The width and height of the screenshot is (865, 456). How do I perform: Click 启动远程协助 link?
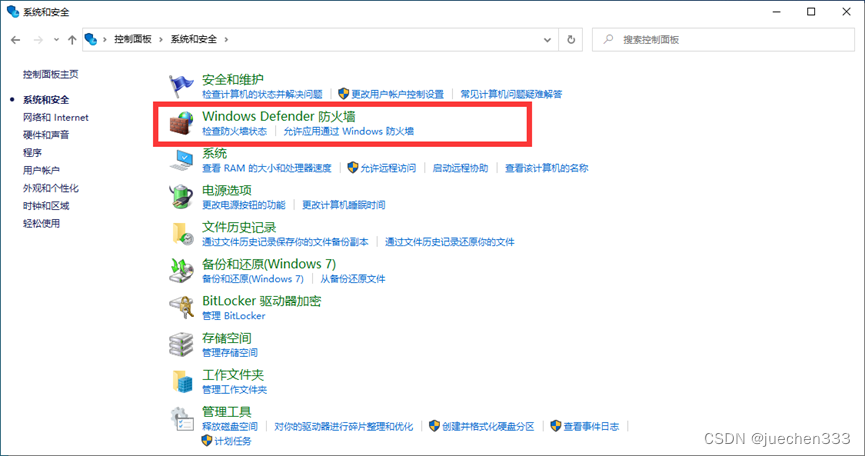[460, 168]
